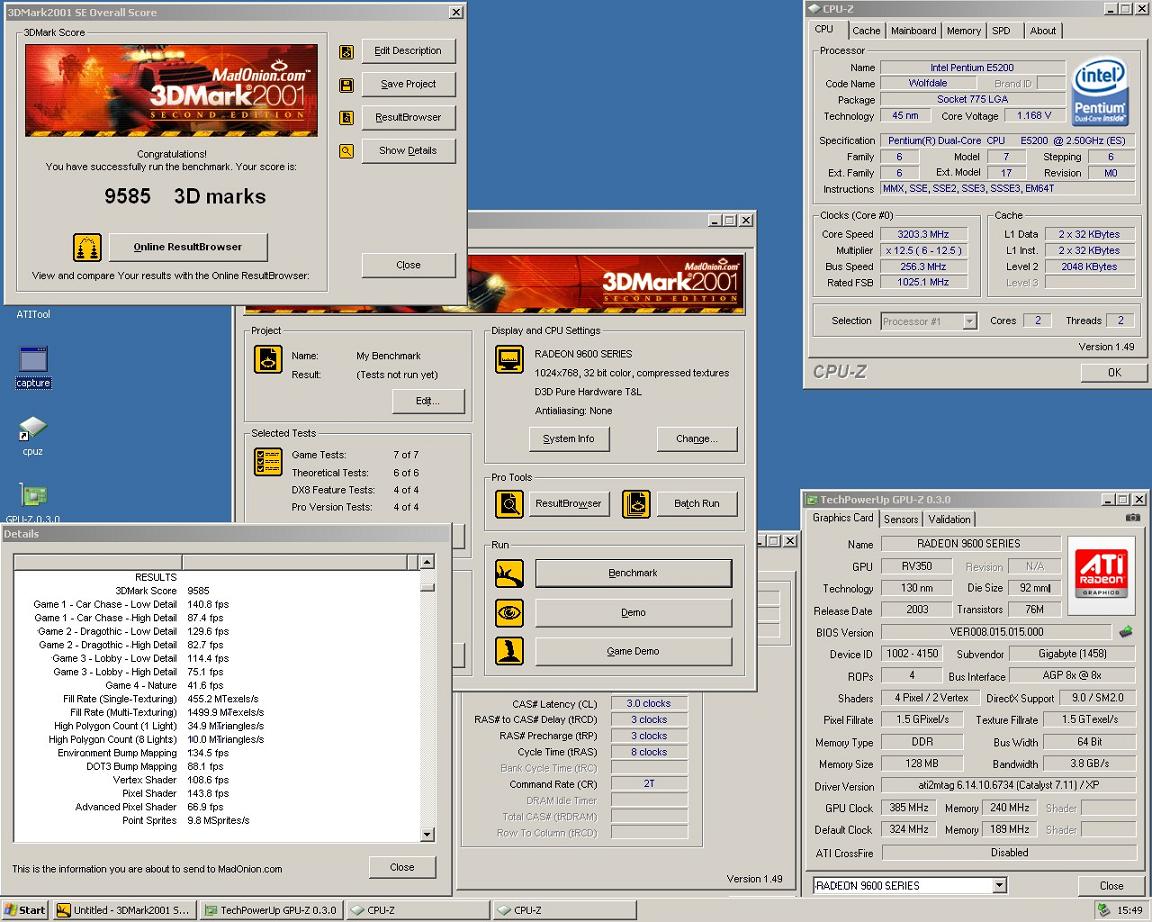
Task: Click the Batch Run icon
Action: (636, 504)
